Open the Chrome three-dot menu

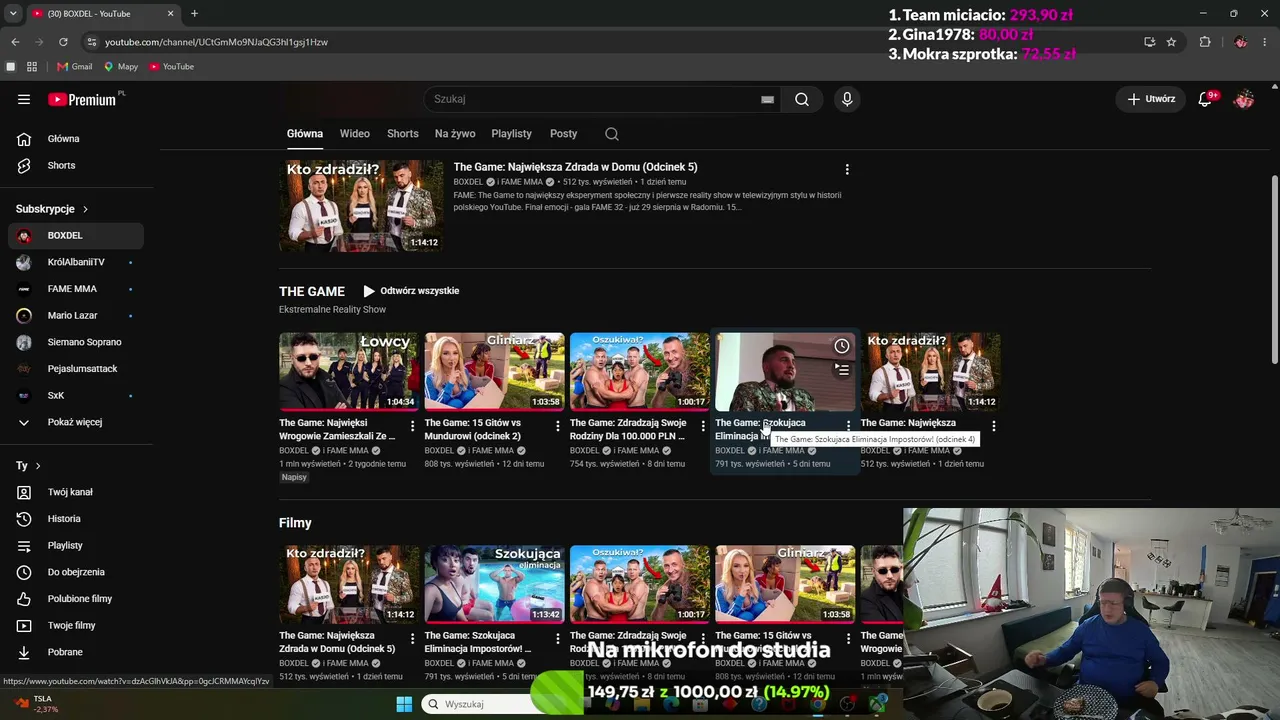(1265, 42)
